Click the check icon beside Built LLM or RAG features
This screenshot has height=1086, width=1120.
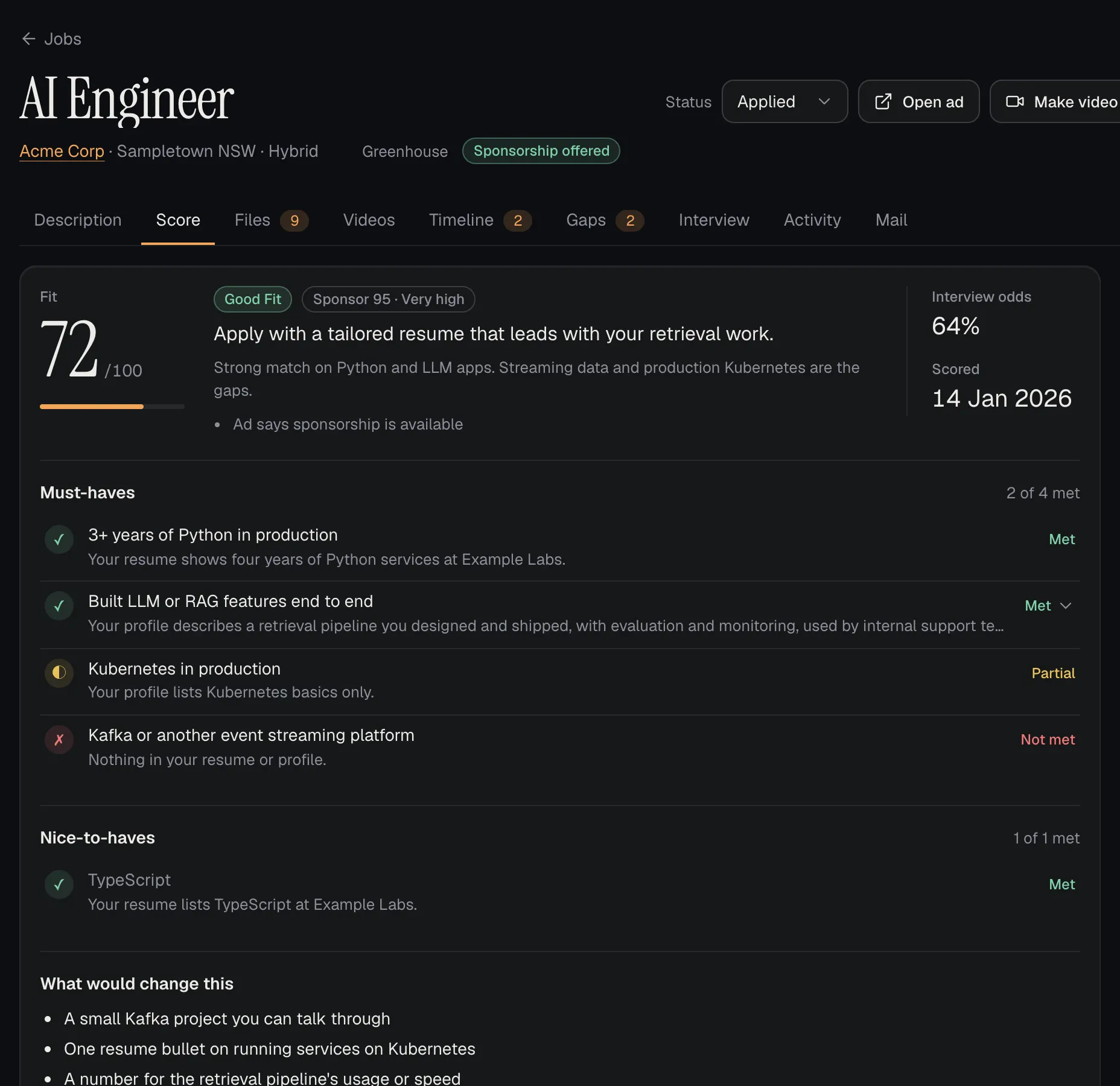(59, 606)
